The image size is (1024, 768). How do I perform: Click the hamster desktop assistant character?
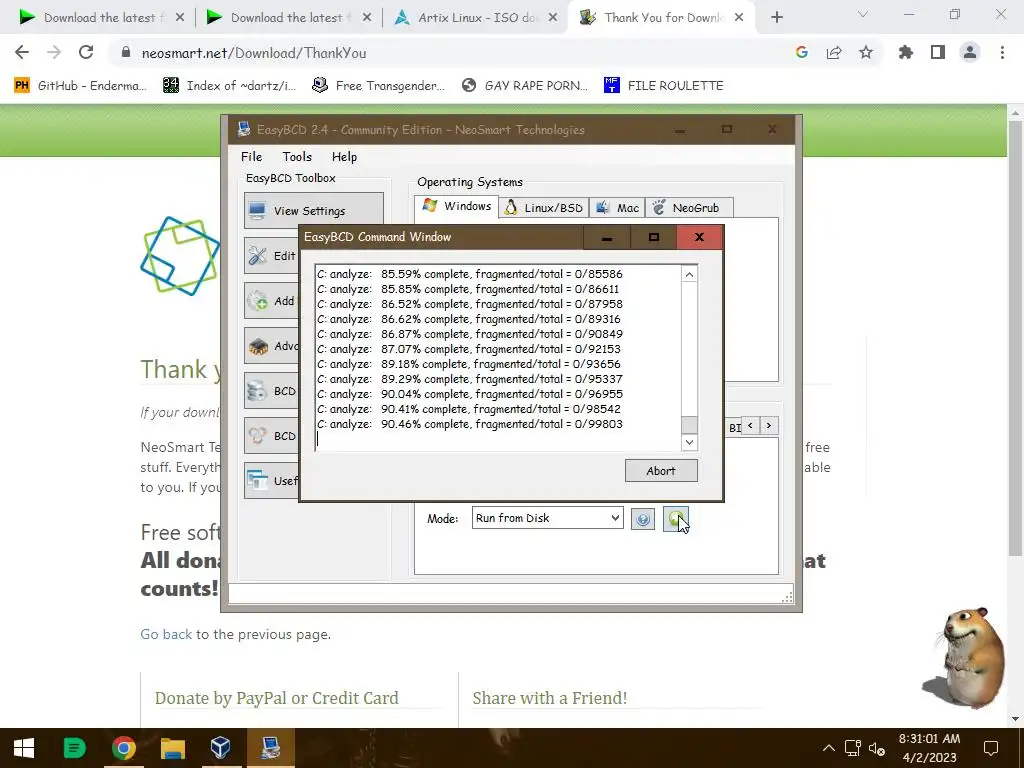tap(966, 658)
